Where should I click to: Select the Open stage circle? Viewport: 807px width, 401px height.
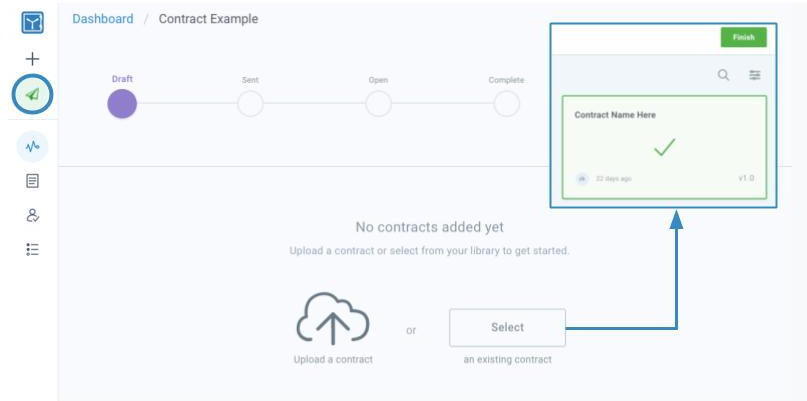pyautogui.click(x=378, y=103)
